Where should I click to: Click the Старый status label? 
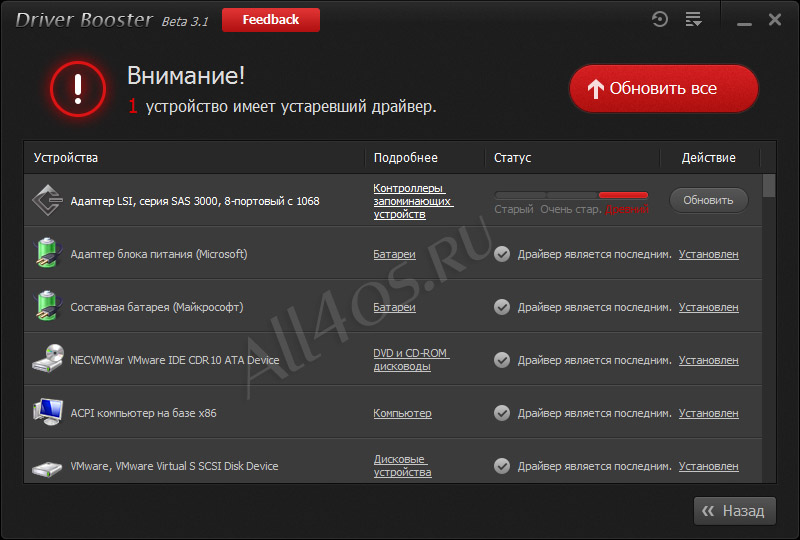pyautogui.click(x=514, y=209)
